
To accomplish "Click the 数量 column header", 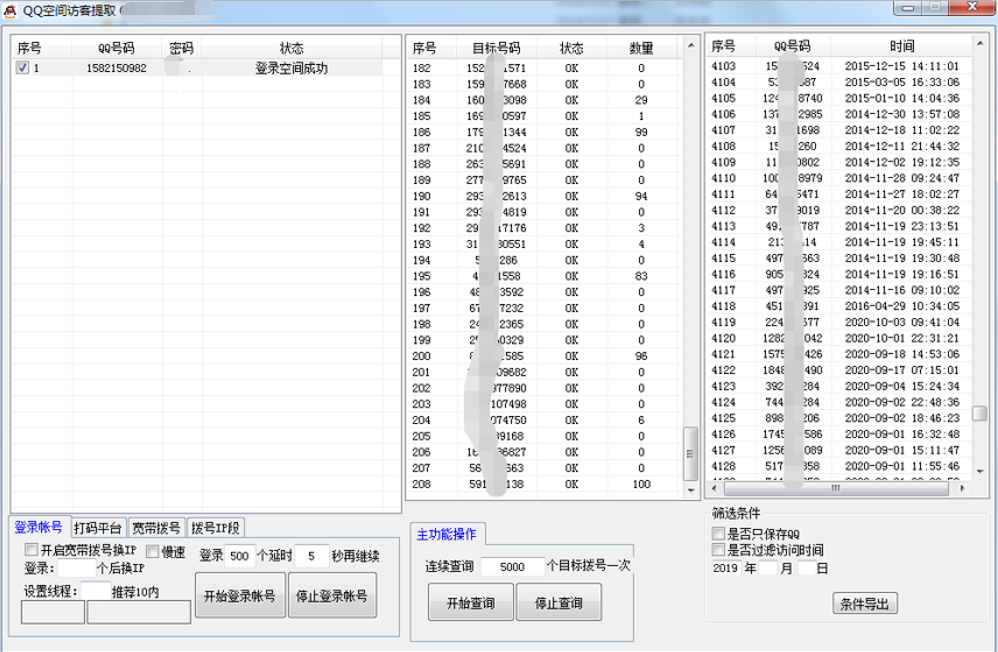I will 641,48.
